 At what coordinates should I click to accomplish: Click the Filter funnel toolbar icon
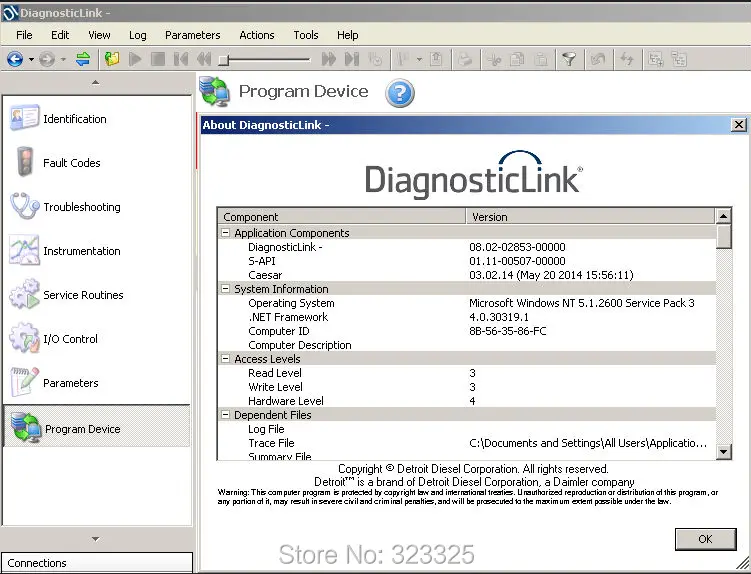(x=569, y=59)
